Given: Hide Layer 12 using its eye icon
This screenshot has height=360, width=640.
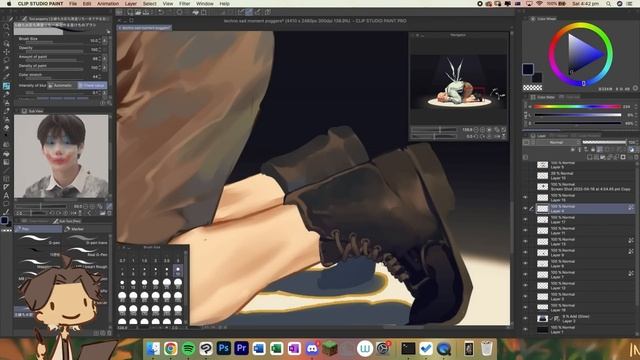Looking at the screenshot, I should coord(525,286).
